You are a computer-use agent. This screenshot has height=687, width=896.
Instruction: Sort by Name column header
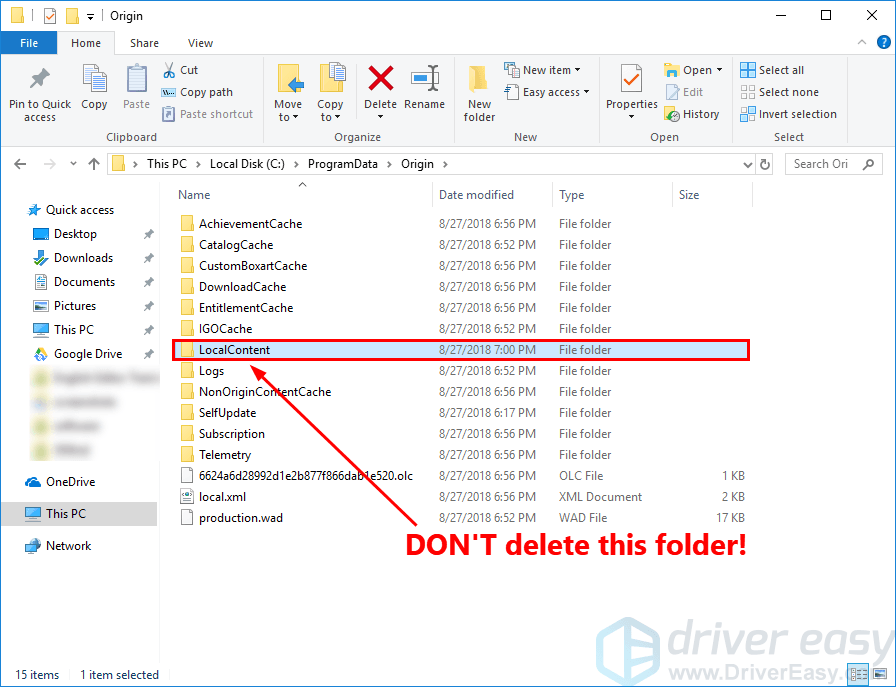coord(194,195)
